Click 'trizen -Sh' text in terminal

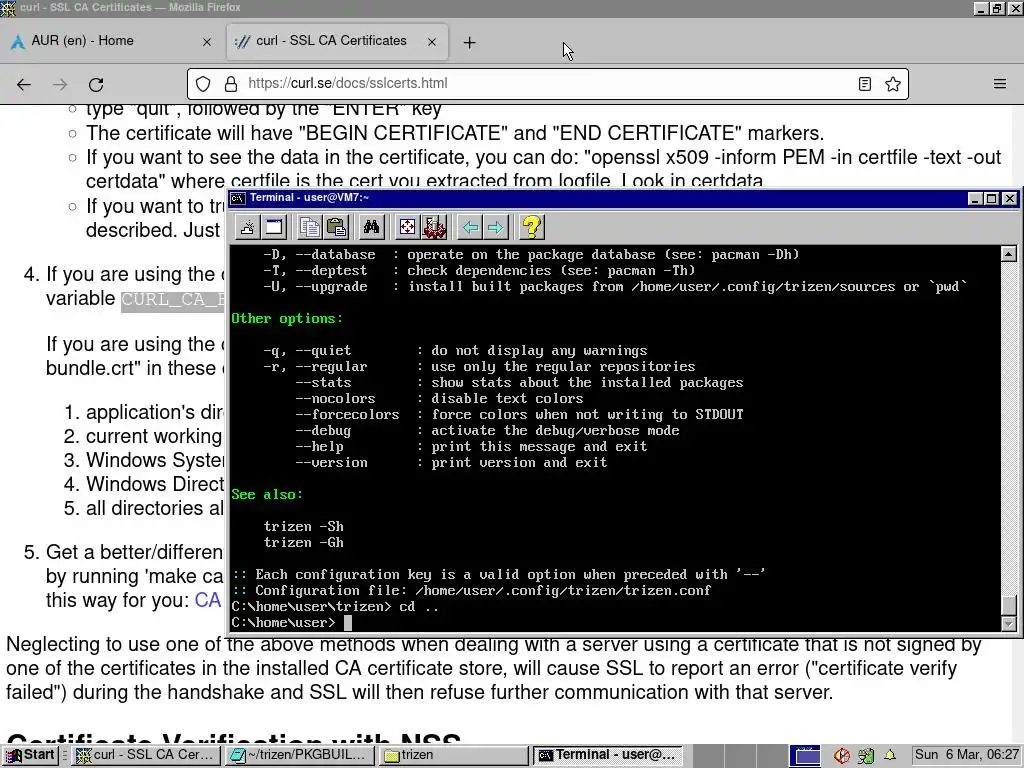coord(304,526)
